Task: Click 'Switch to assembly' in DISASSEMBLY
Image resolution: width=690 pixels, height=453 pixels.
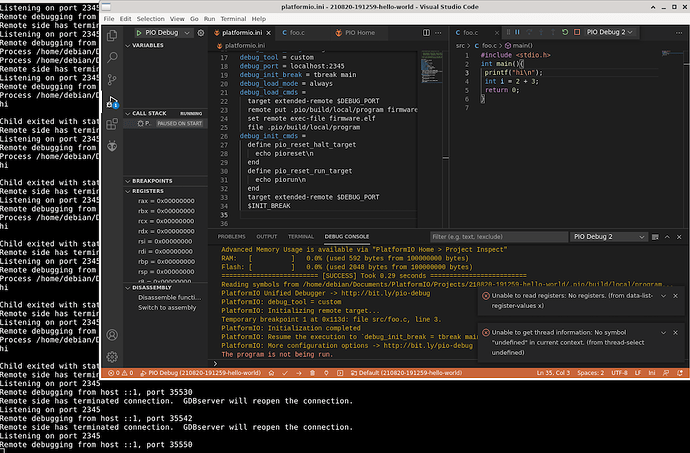Action: pos(167,308)
